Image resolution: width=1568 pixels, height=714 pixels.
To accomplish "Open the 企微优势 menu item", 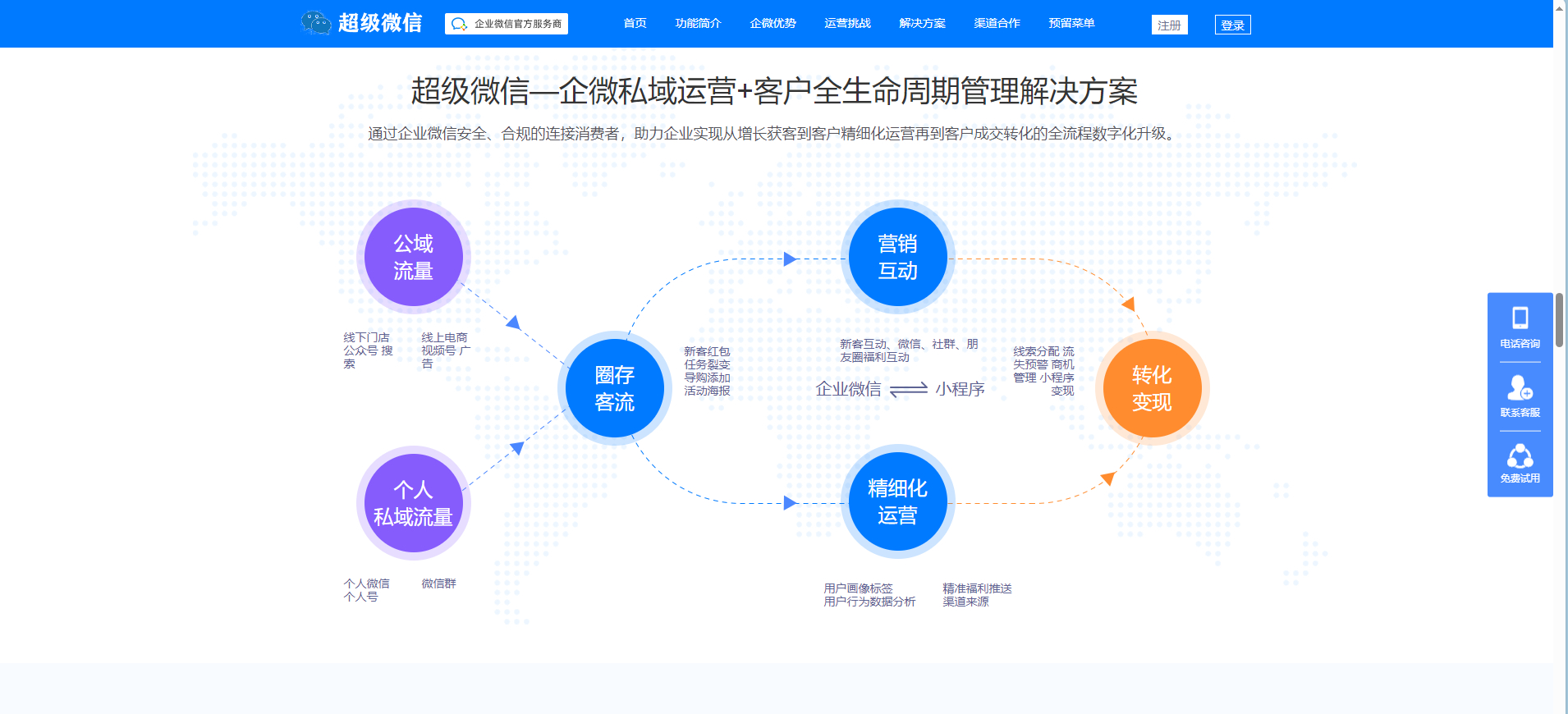I will tap(773, 24).
